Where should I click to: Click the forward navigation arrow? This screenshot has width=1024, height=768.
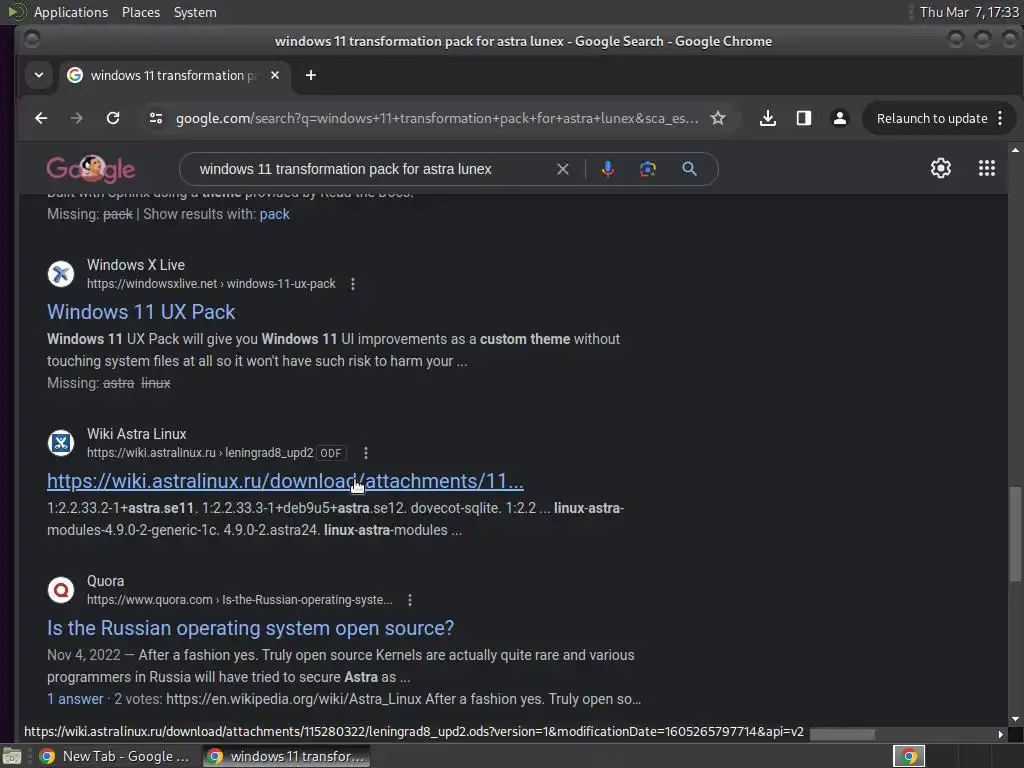point(76,118)
